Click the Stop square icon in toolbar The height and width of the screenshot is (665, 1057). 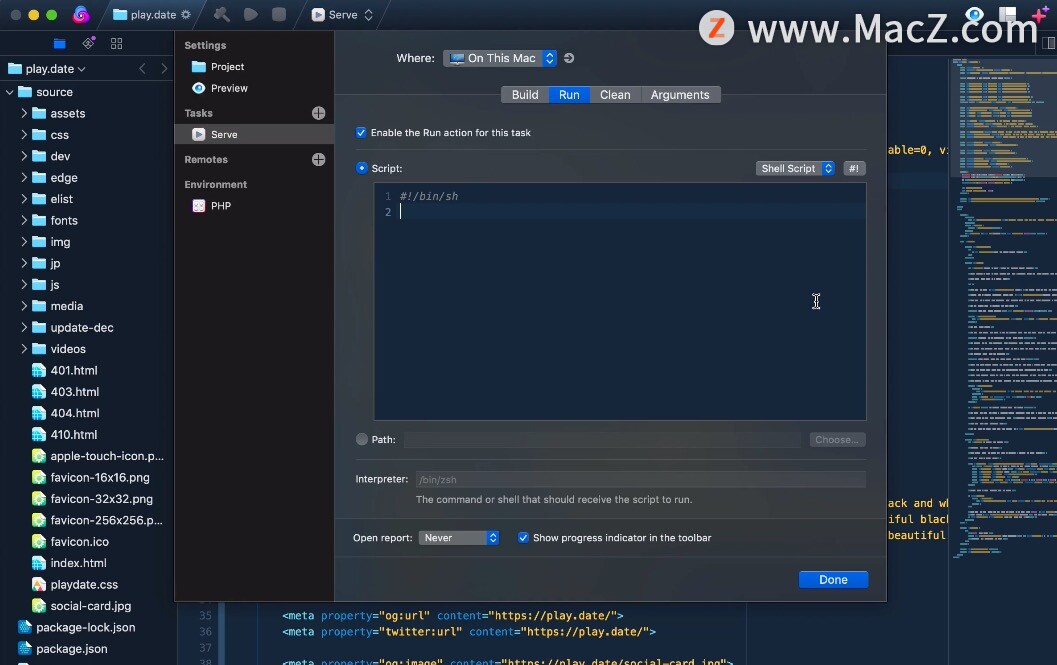pyautogui.click(x=278, y=14)
